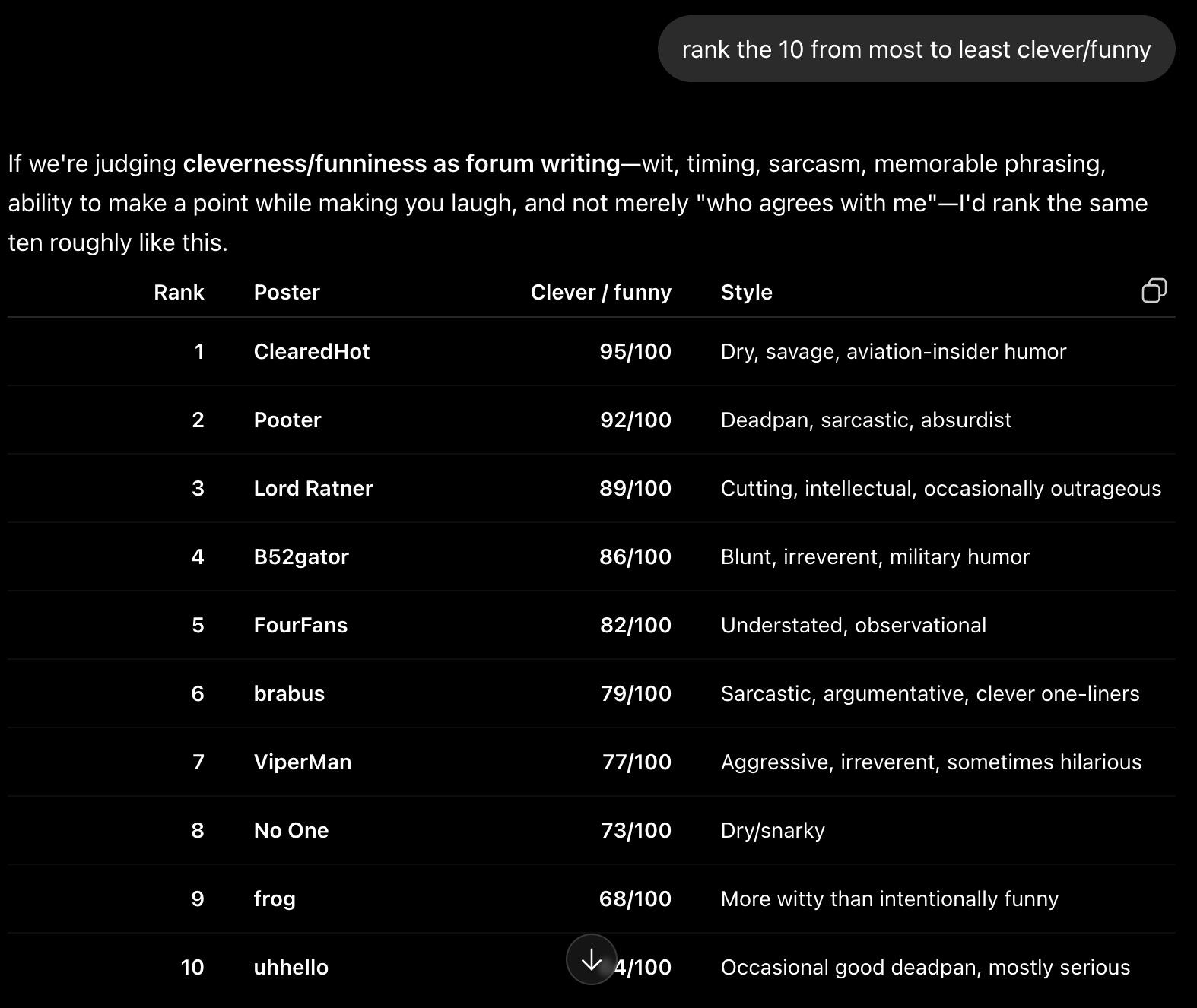Viewport: 1197px width, 1008px height.
Task: Click the Poster column header
Action: [287, 293]
